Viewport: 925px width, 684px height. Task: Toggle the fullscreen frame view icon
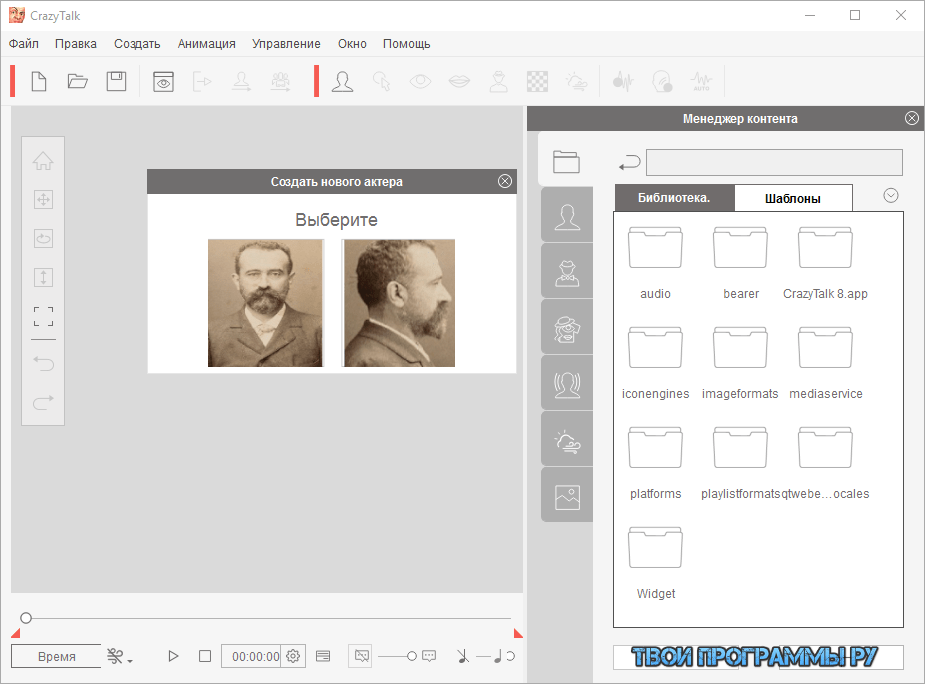tap(43, 317)
